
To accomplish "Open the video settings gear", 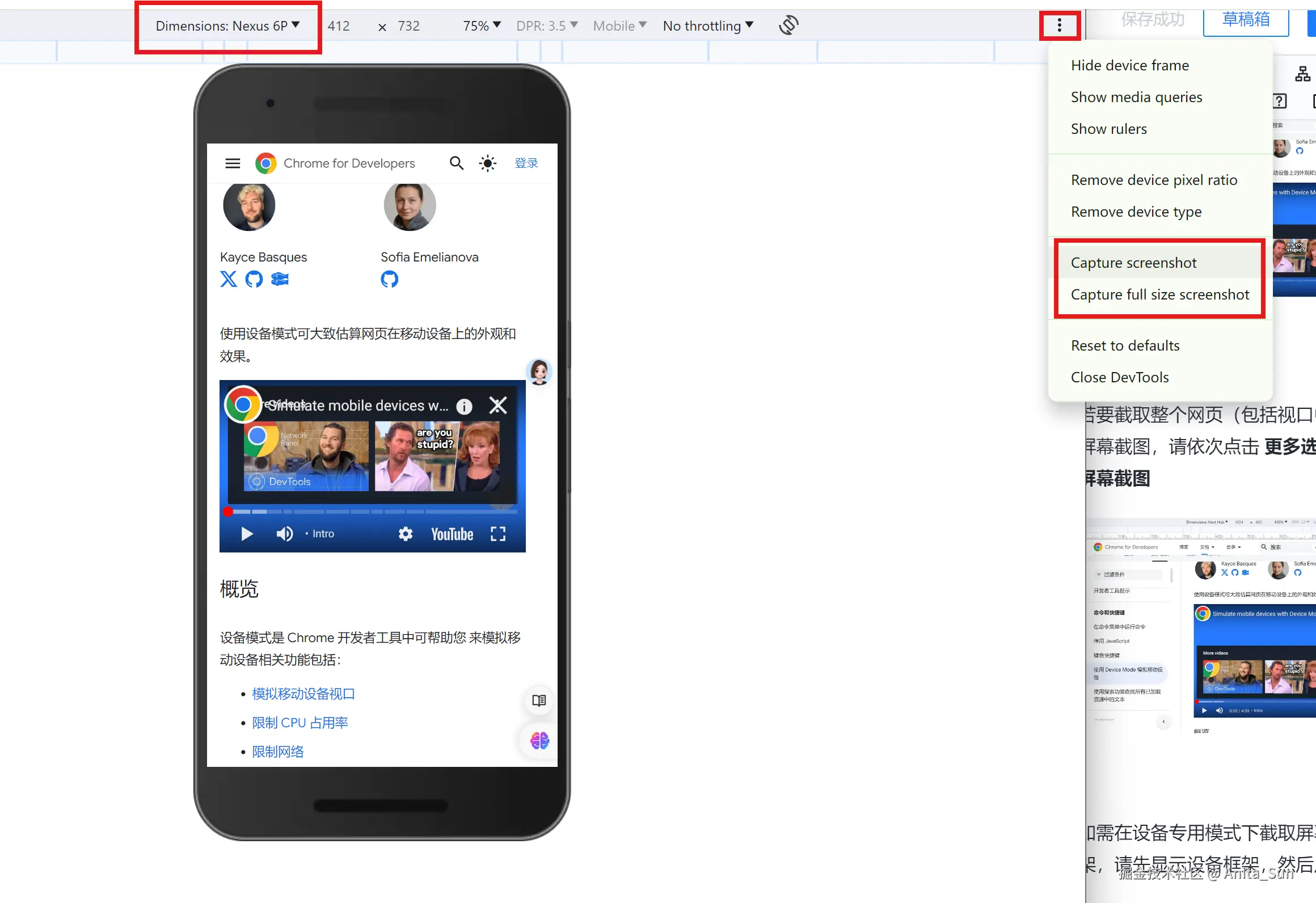I will [x=406, y=534].
